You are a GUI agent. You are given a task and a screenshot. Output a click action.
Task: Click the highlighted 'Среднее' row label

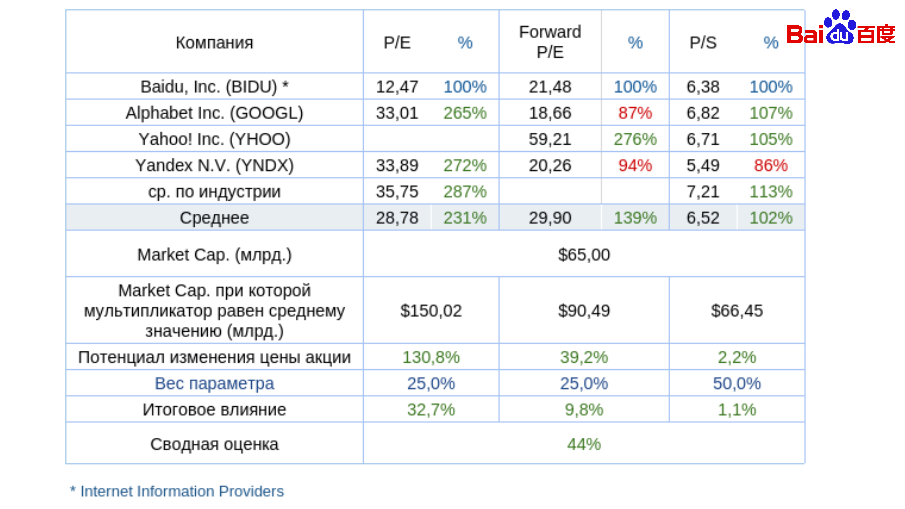click(x=214, y=217)
